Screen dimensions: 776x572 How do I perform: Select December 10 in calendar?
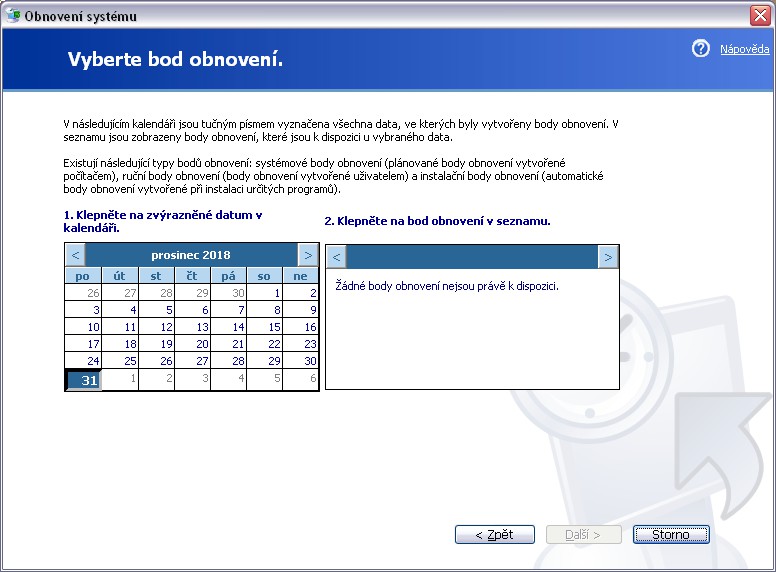(x=83, y=327)
